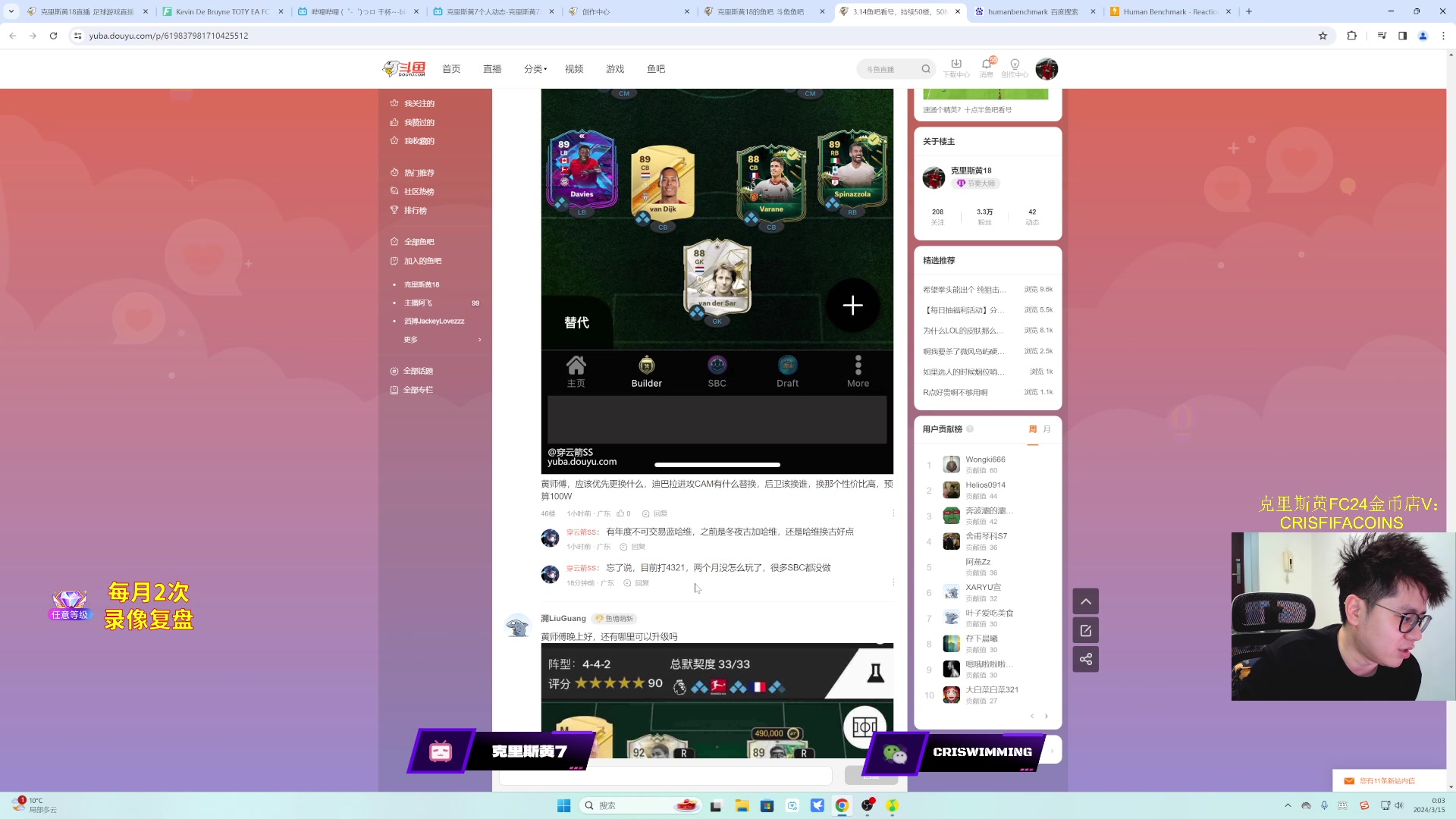This screenshot has width=1456, height=819.
Task: Select 视频 tab in top navigation
Action: click(573, 68)
